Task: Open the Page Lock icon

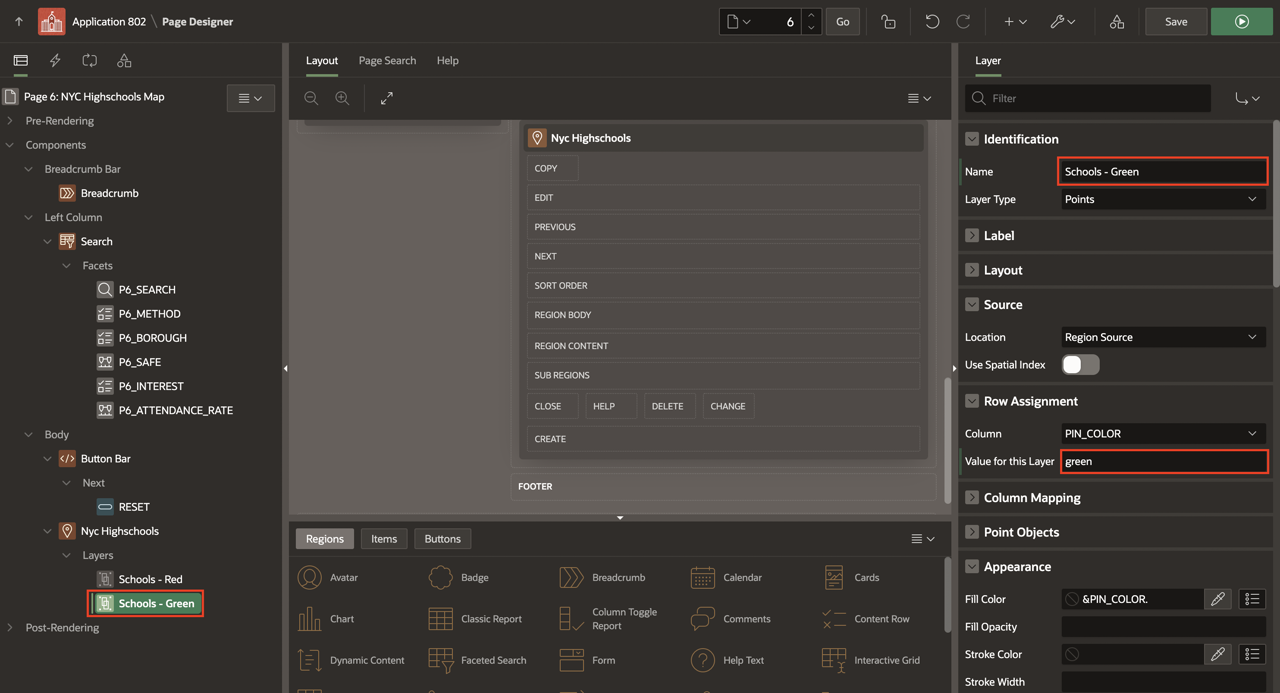Action: pos(888,21)
